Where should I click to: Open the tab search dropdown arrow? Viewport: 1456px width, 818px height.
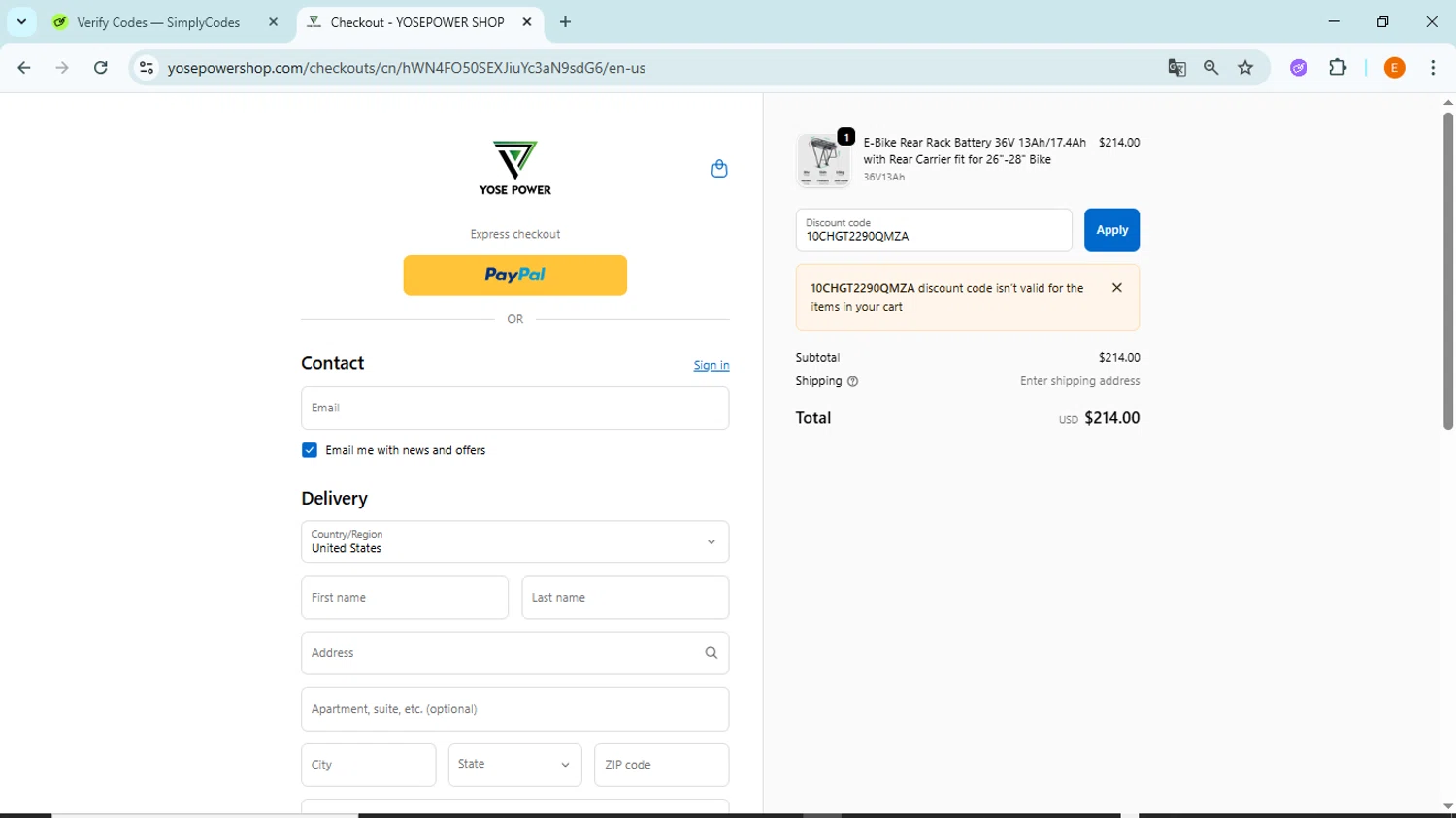click(x=21, y=22)
